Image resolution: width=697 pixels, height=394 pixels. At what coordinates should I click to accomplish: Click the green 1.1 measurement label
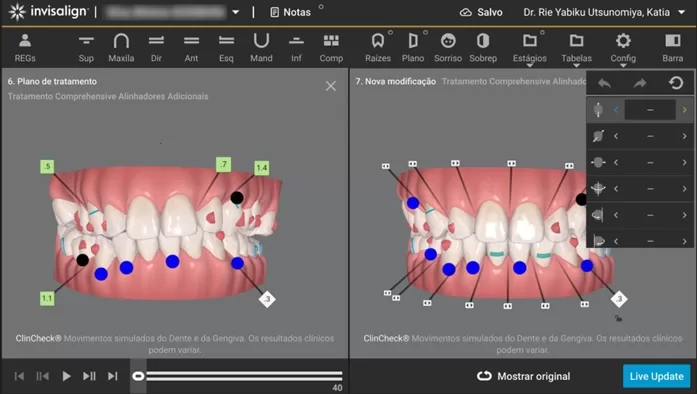point(47,298)
